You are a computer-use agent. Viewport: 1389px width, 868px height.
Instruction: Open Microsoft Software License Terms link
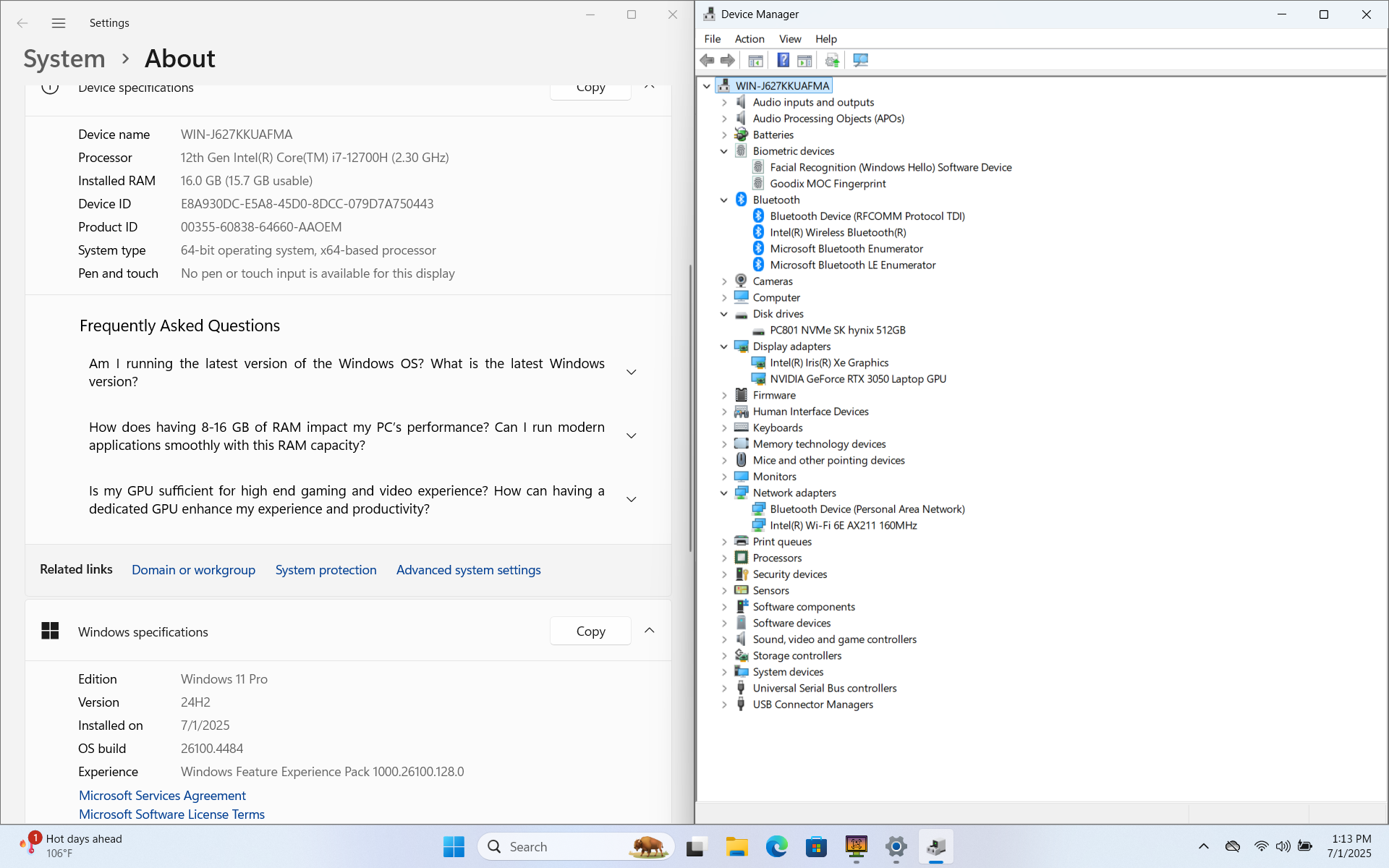pyautogui.click(x=171, y=814)
